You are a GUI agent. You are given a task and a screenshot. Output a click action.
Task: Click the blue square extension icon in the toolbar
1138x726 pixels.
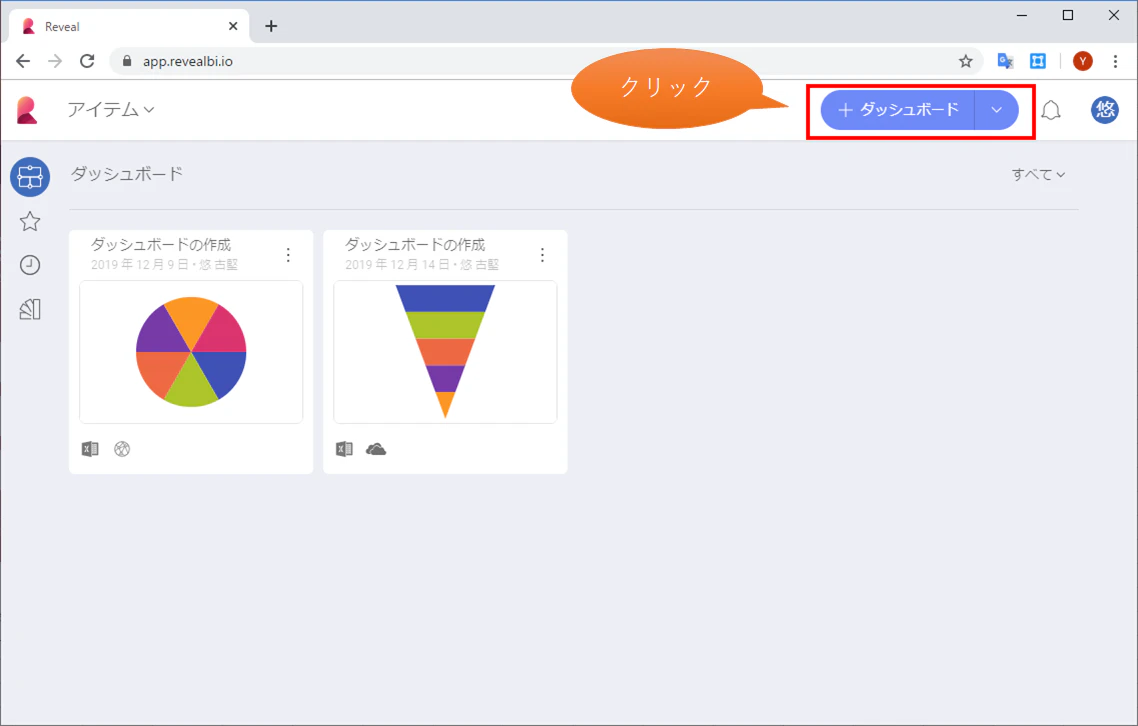tap(1038, 61)
